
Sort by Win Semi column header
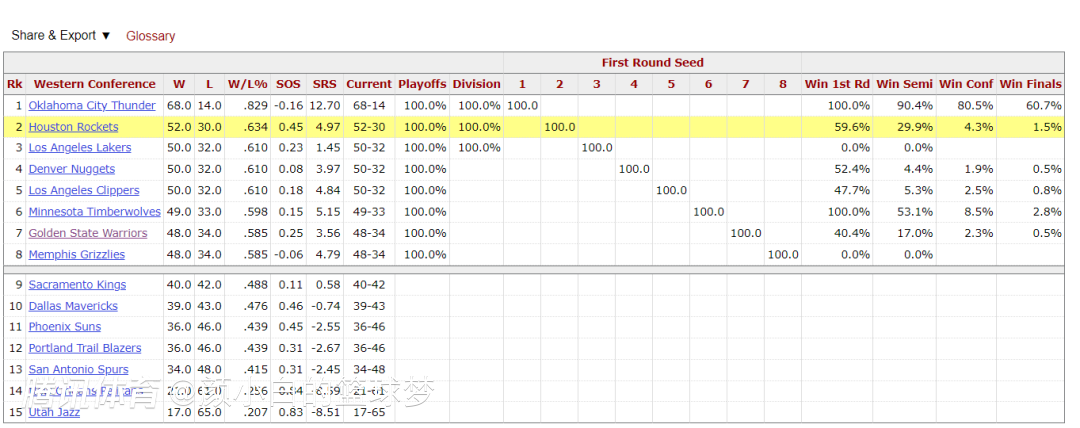coord(904,84)
